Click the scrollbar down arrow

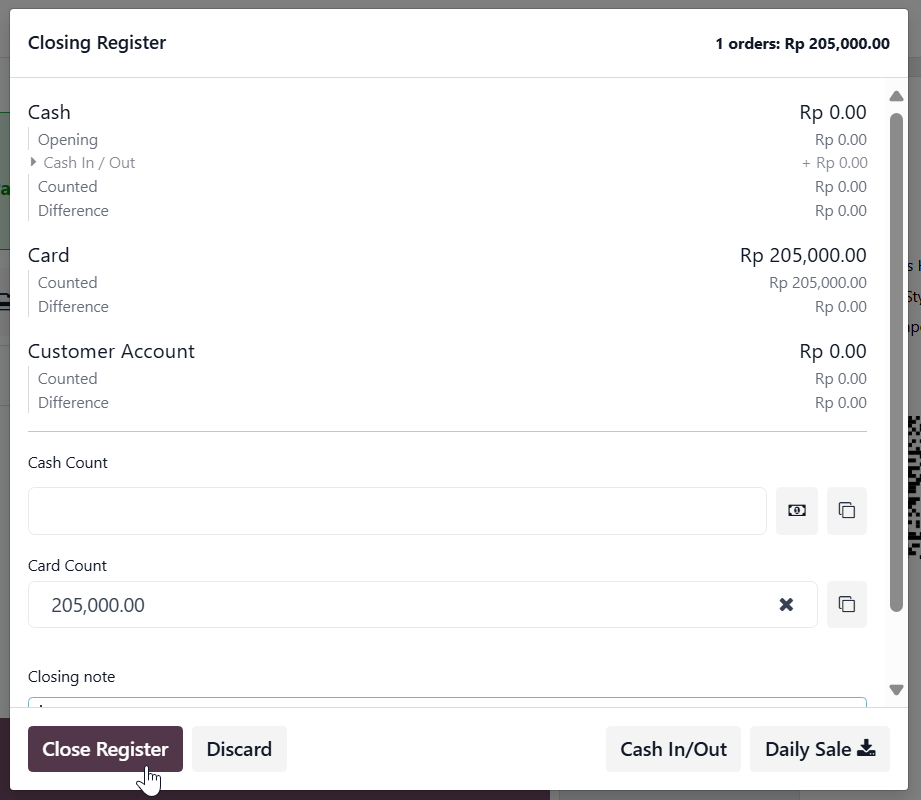[x=896, y=690]
